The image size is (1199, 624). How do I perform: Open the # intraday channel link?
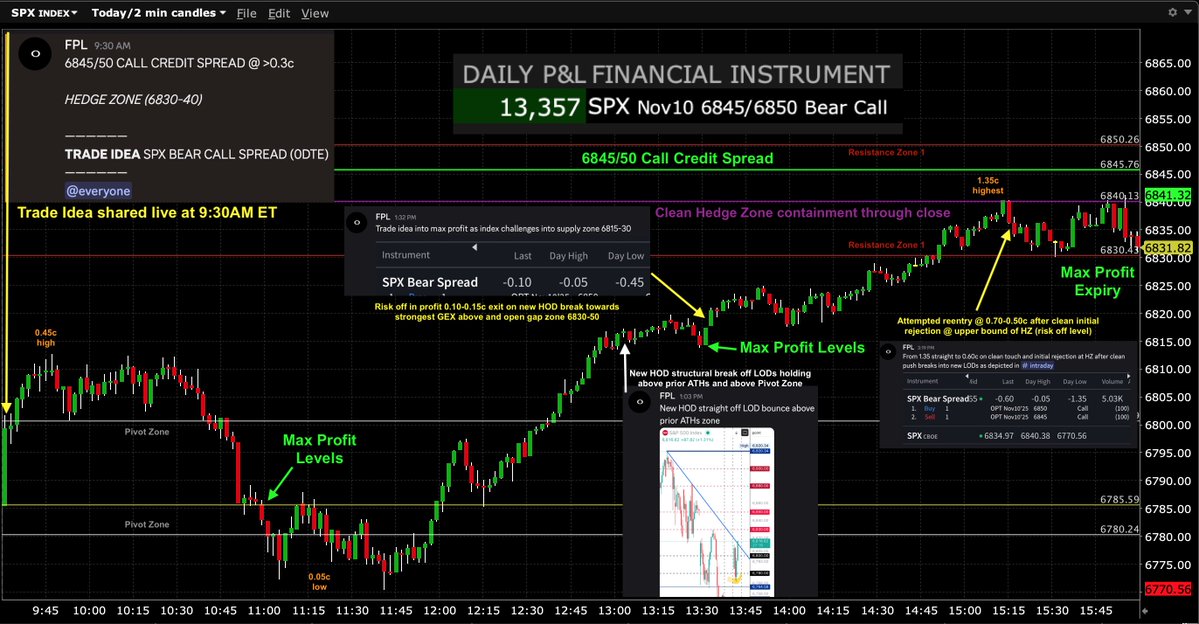1038,365
